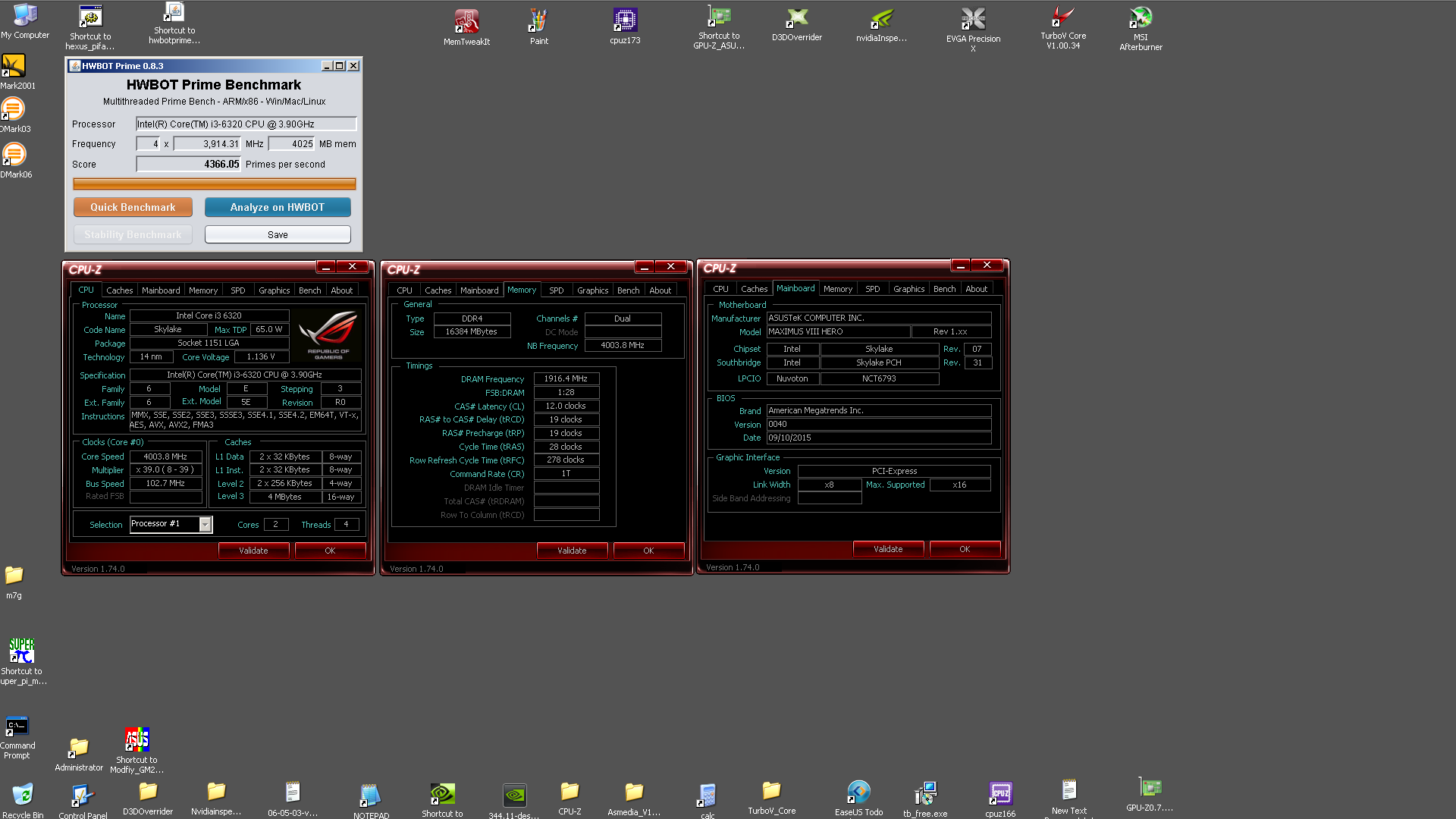Viewport: 1456px width, 819px height.
Task: Click the Core Speed value 4003.8 MHz
Action: click(x=165, y=457)
